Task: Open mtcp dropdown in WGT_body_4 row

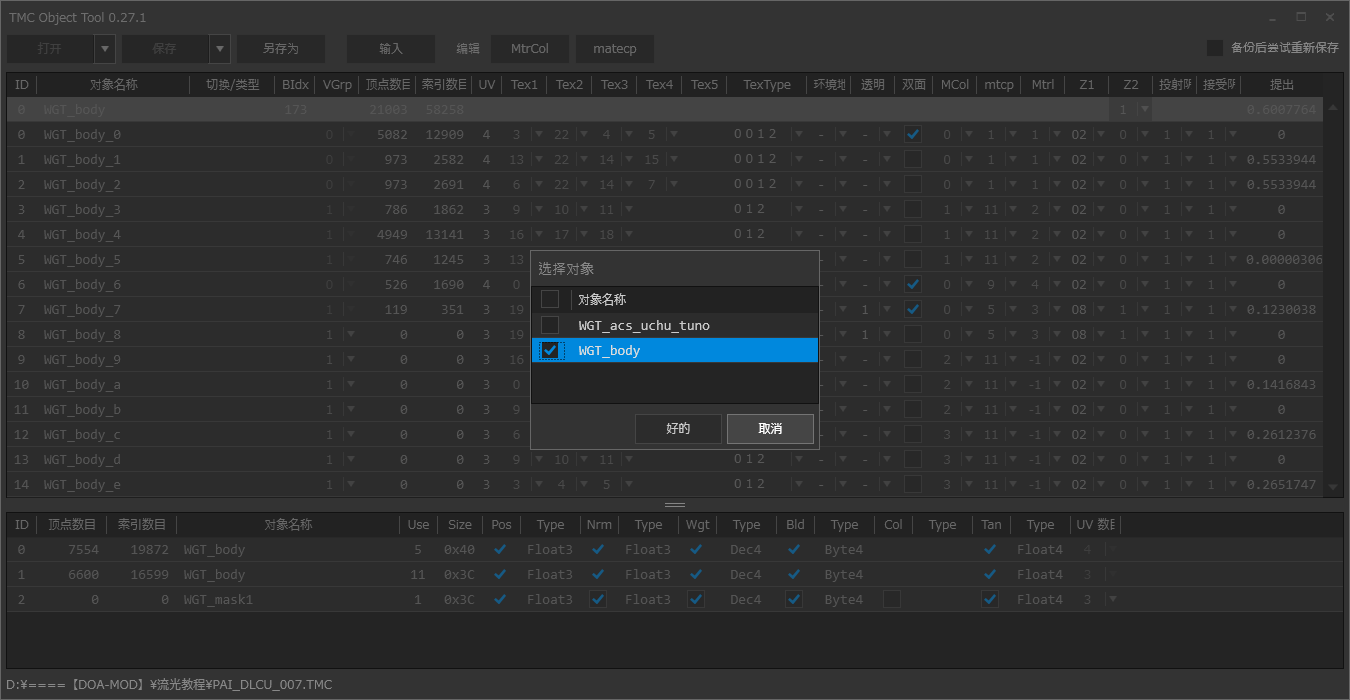Action: tap(1013, 234)
